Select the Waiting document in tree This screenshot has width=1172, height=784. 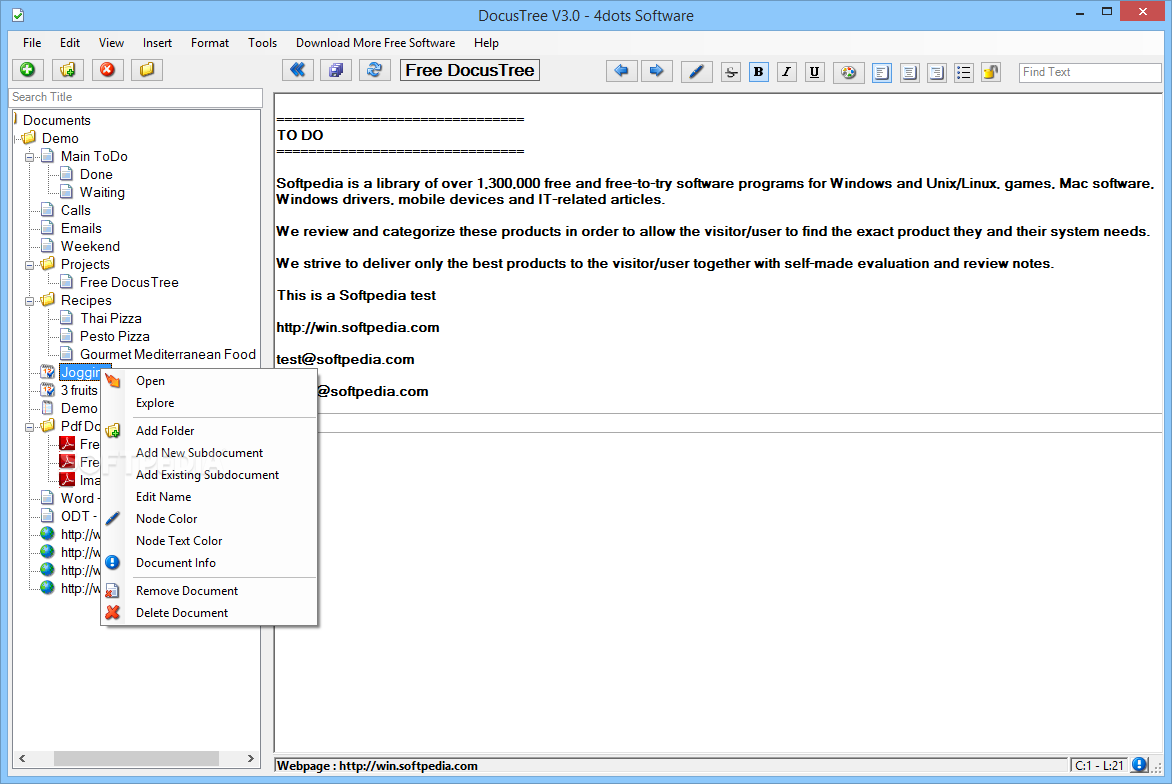tap(102, 192)
